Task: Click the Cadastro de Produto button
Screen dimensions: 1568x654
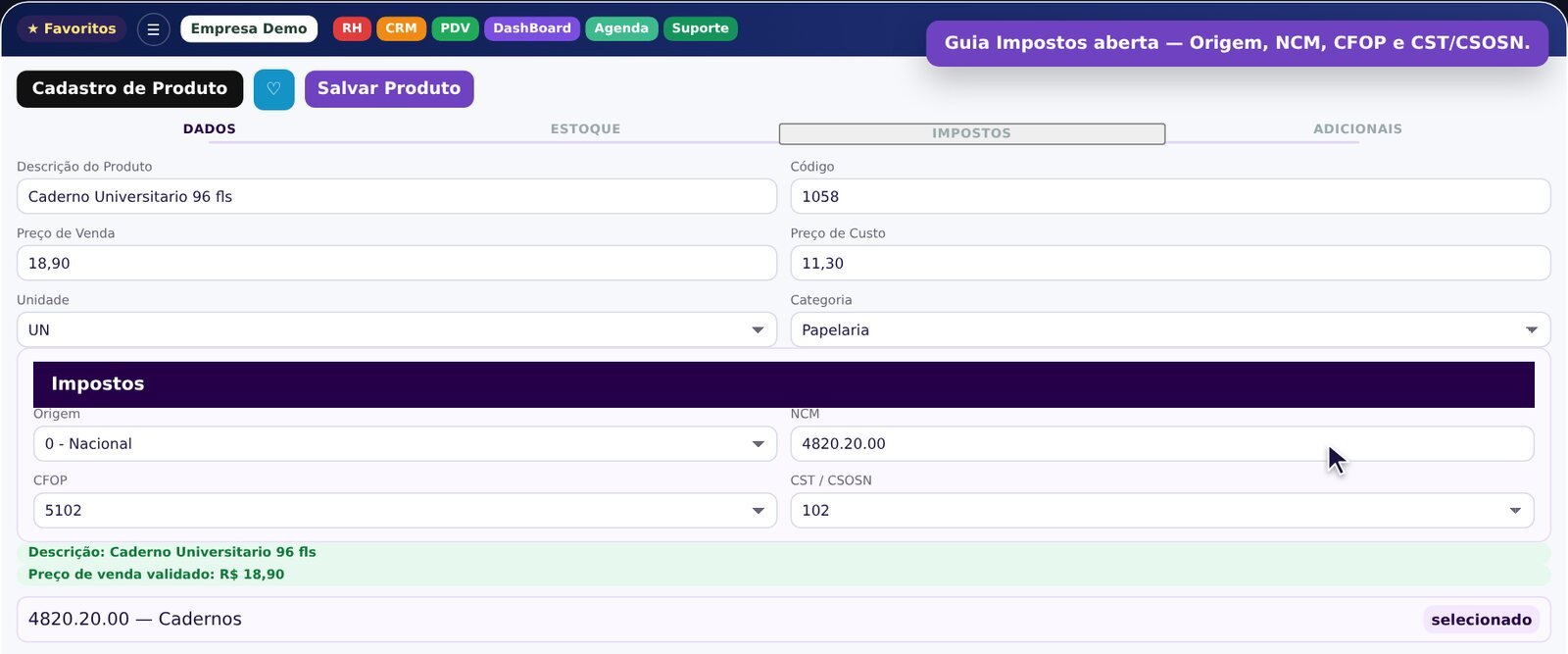Action: (129, 89)
